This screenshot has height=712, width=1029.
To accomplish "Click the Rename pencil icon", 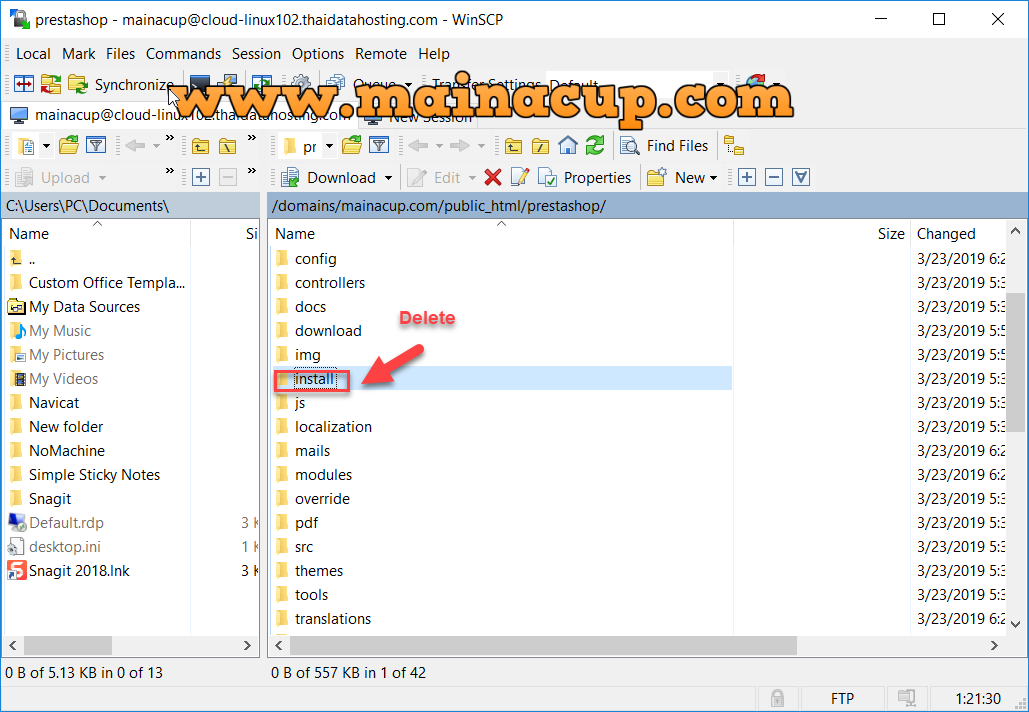I will coord(520,177).
